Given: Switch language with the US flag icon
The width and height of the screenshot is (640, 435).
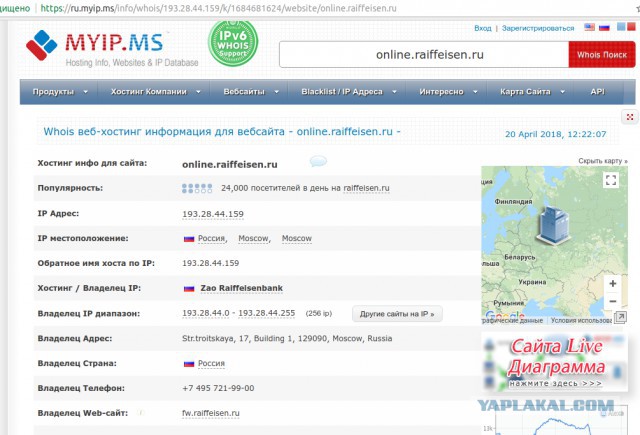Looking at the screenshot, I should 589,27.
